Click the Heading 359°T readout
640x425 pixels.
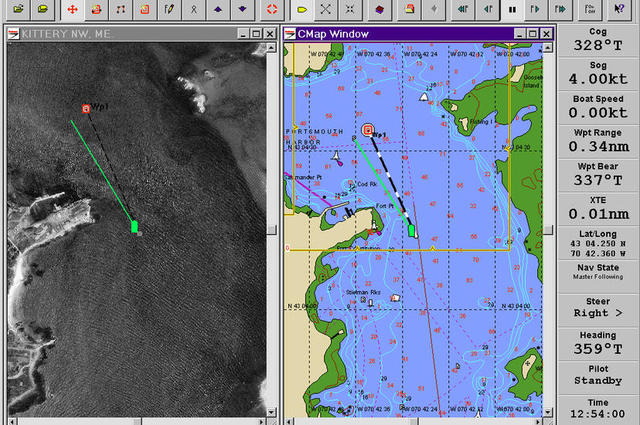click(x=598, y=344)
